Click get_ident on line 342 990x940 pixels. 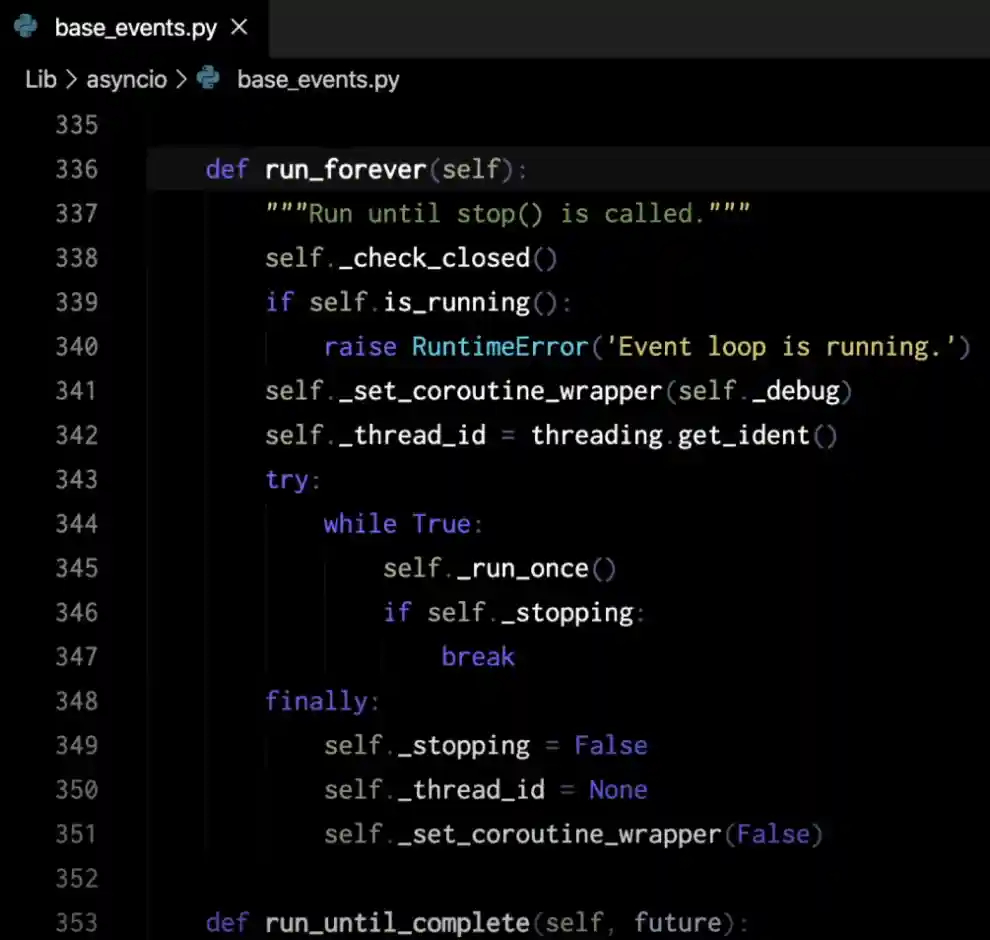pyautogui.click(x=744, y=435)
